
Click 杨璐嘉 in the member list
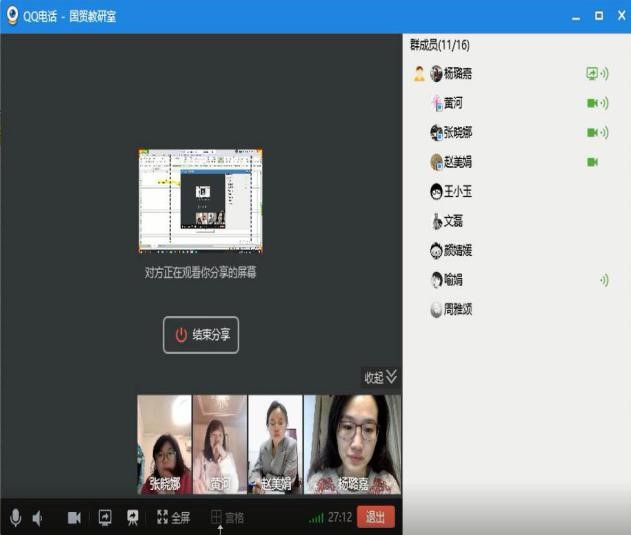point(458,74)
